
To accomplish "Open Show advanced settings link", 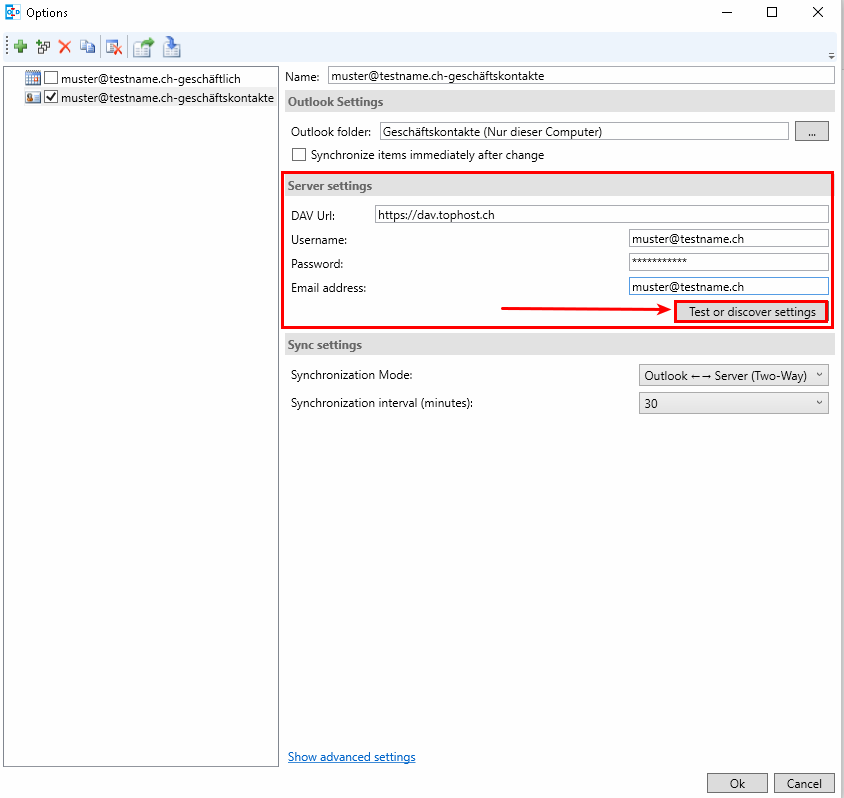I will [351, 757].
